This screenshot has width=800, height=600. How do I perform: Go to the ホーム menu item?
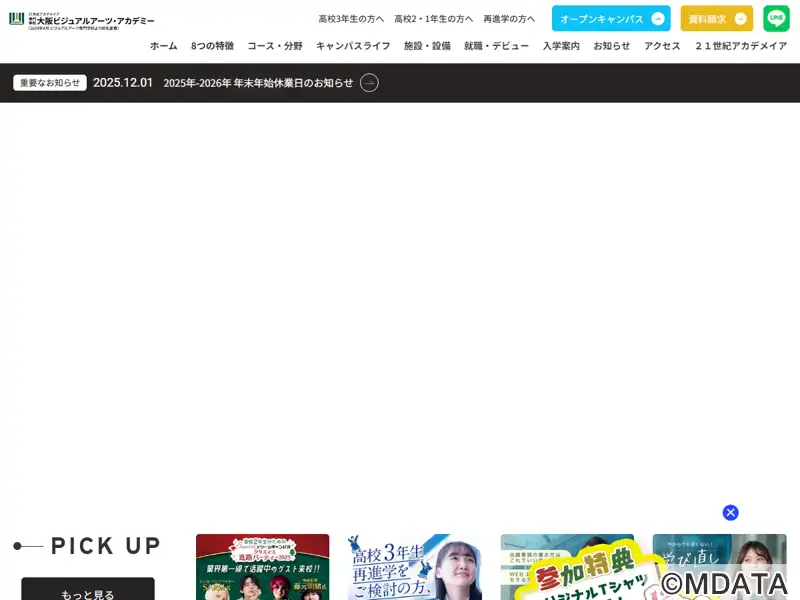(163, 46)
